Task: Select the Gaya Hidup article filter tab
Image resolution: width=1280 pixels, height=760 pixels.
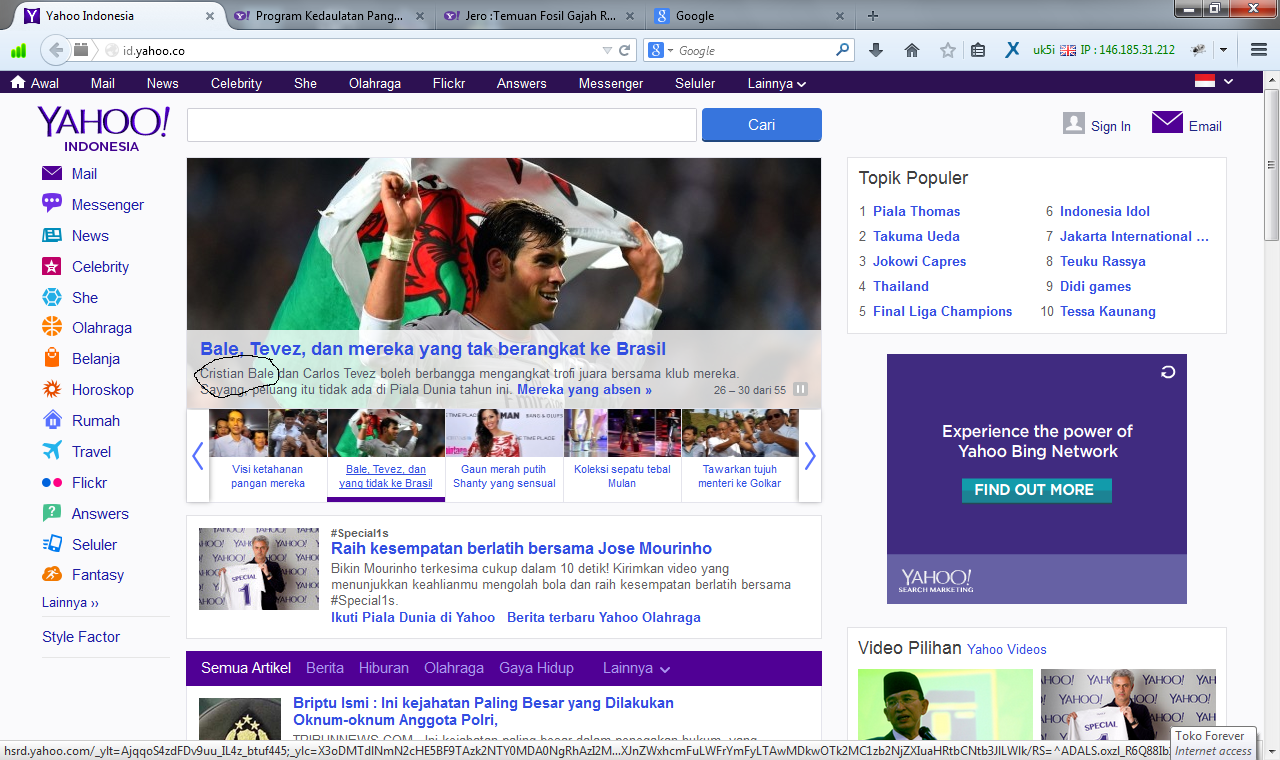Action: point(536,668)
